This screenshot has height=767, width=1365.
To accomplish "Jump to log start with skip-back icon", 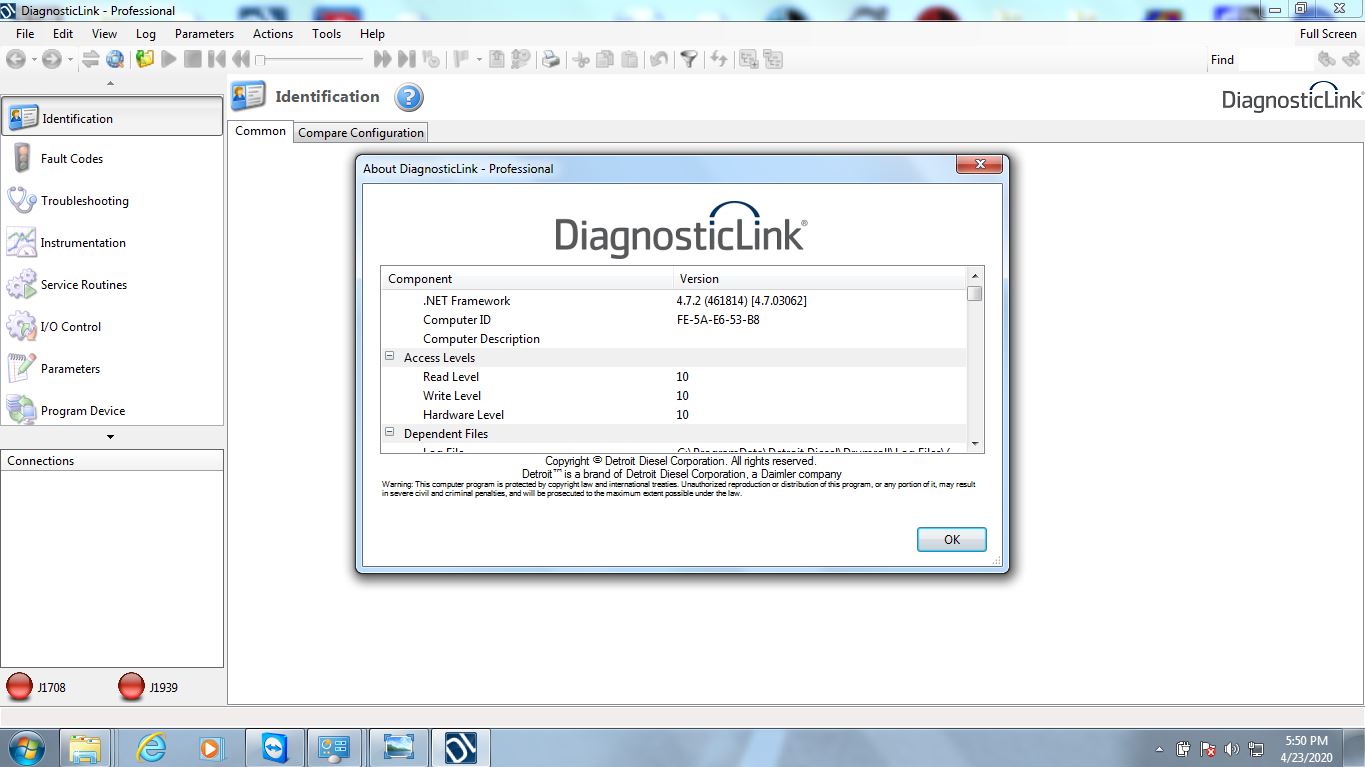I will click(217, 60).
